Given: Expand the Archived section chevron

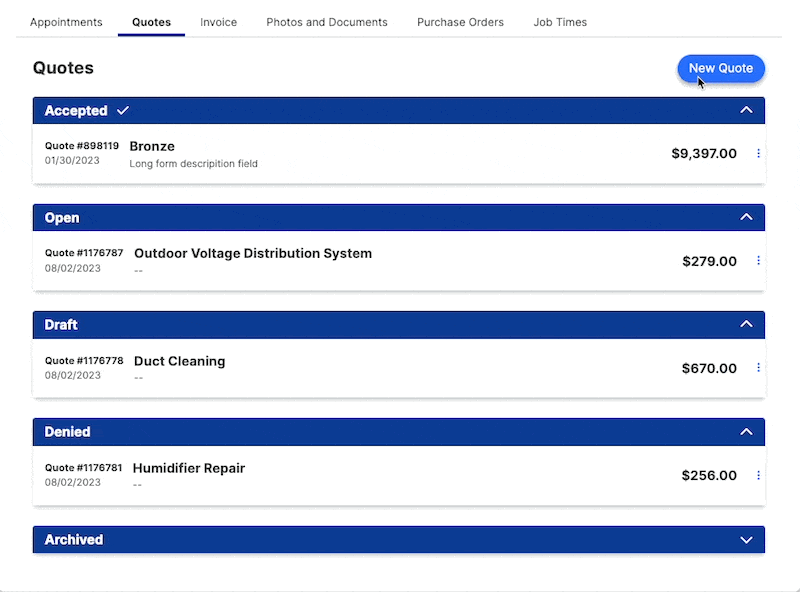Looking at the screenshot, I should click(746, 540).
